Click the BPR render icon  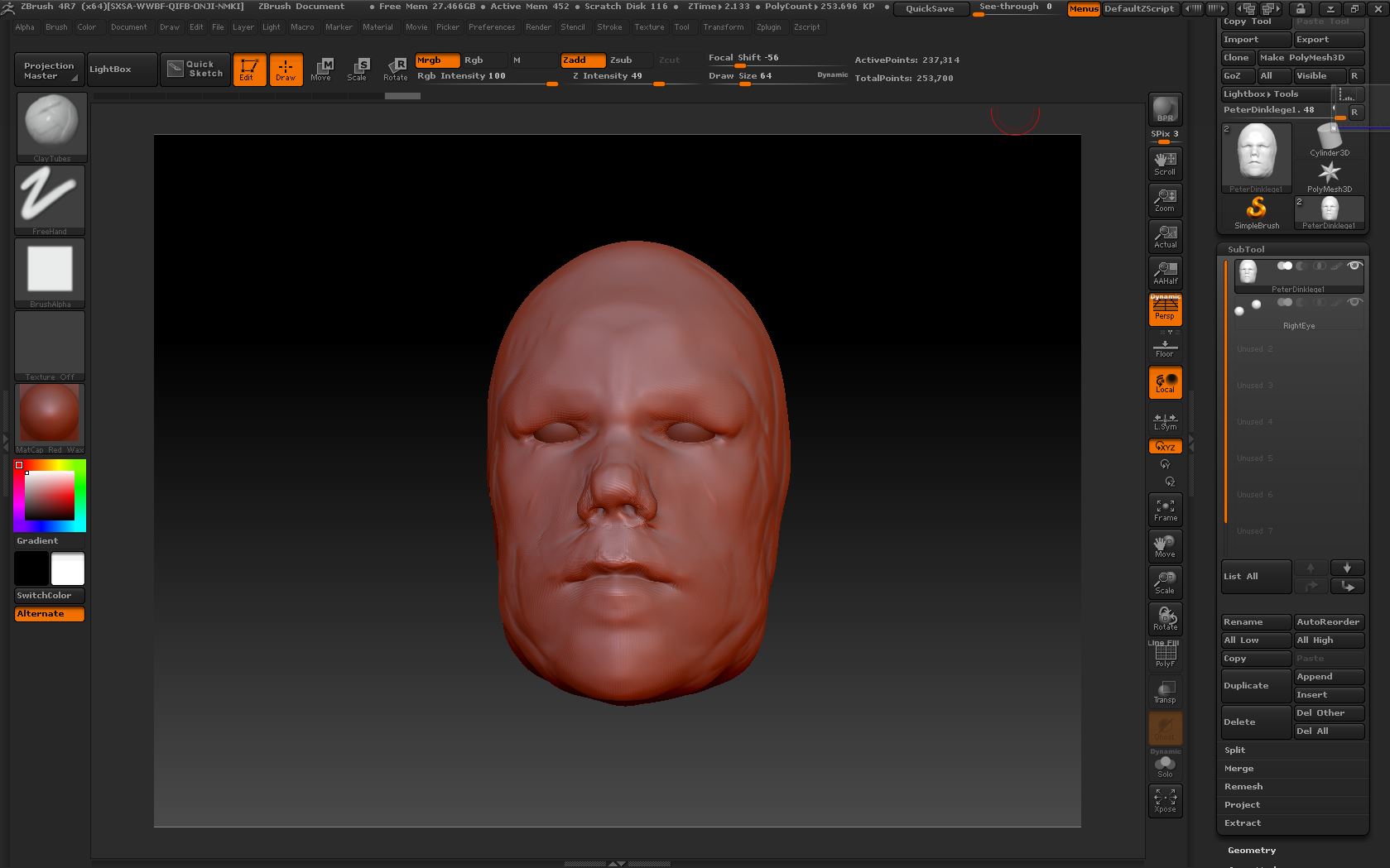1165,109
